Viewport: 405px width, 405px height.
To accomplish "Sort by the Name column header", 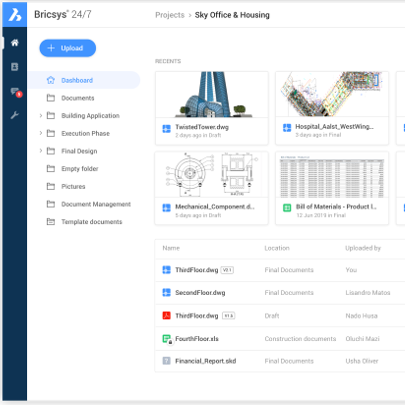I will pos(171,248).
